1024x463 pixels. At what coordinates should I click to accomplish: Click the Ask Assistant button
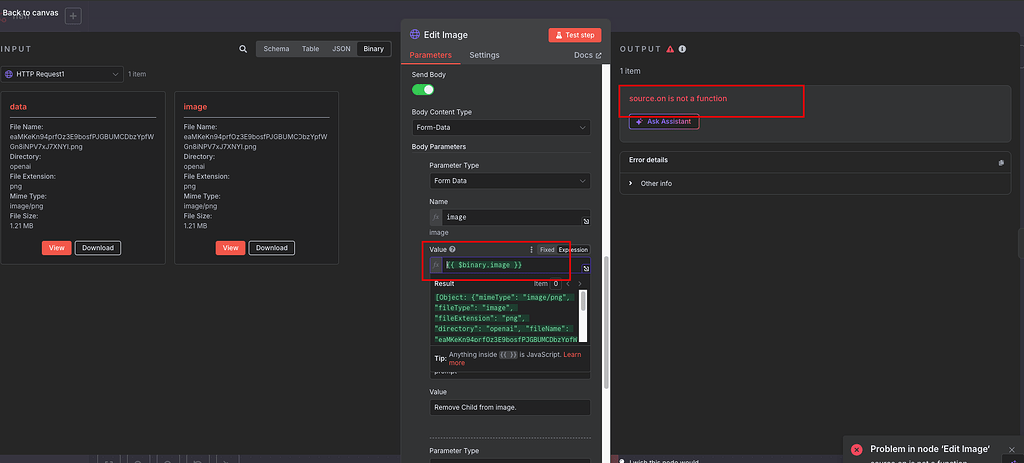pos(660,122)
